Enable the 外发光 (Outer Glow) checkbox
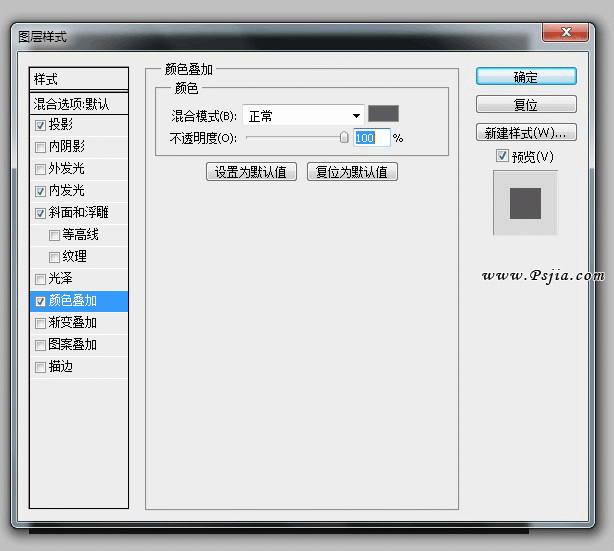Screen dimensions: 614x551 [40, 169]
